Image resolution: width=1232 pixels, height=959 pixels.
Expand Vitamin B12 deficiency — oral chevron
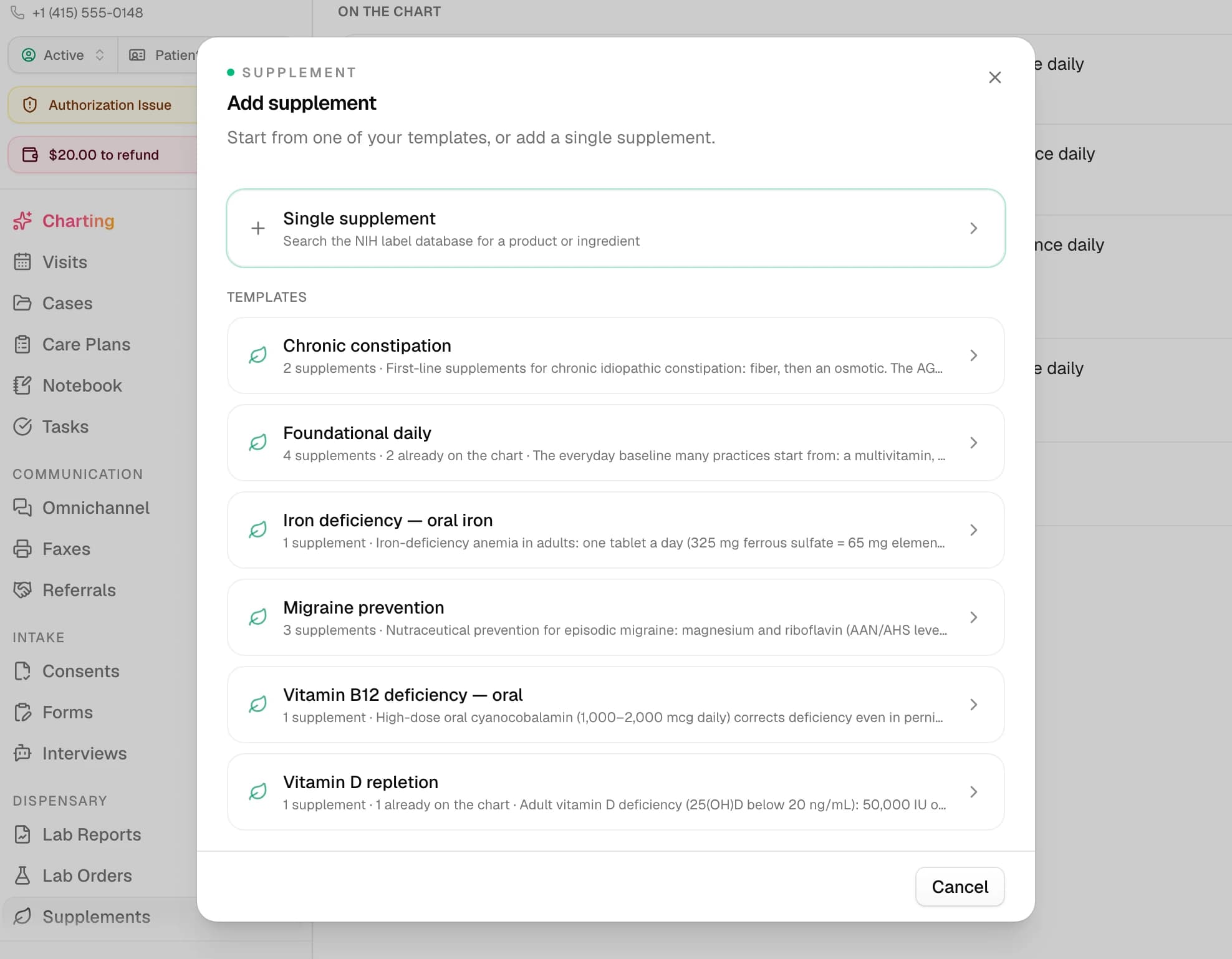tap(973, 705)
